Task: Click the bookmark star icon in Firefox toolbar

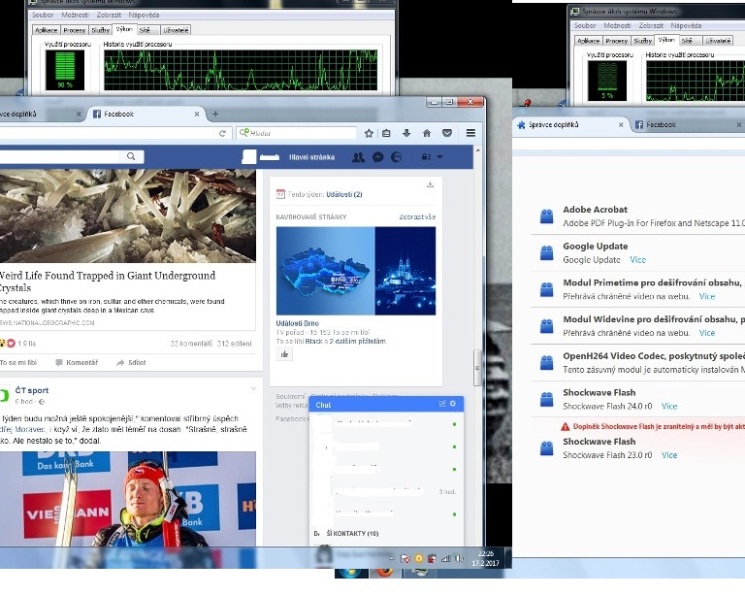Action: point(369,133)
